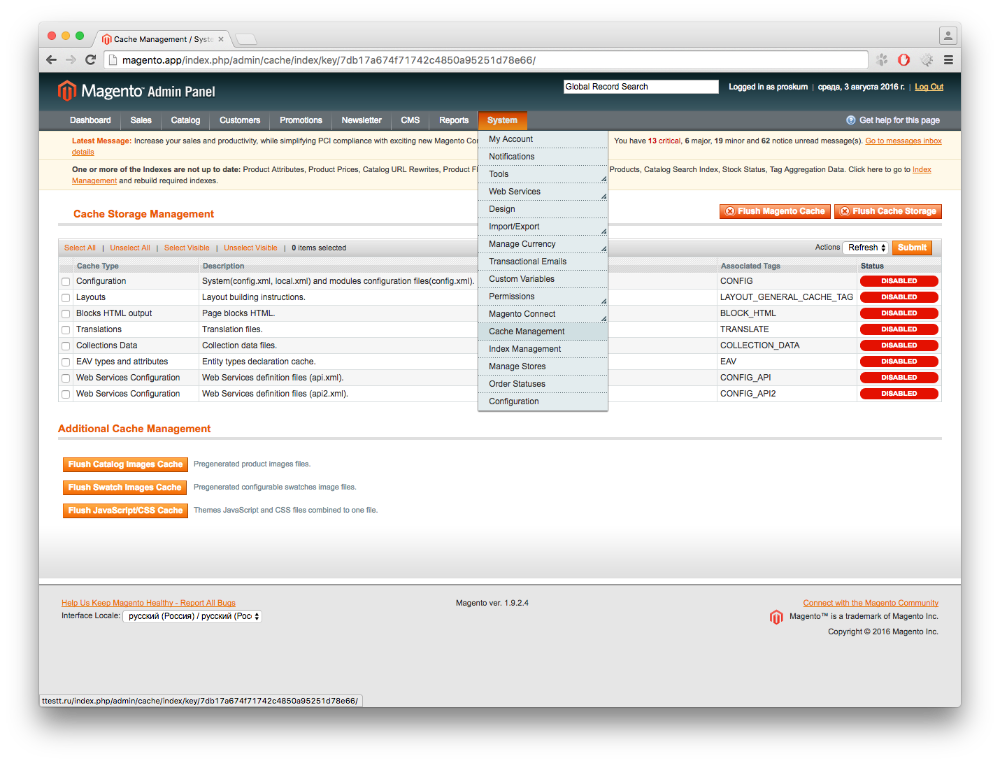Click the Flush Magento Cache button

(775, 211)
